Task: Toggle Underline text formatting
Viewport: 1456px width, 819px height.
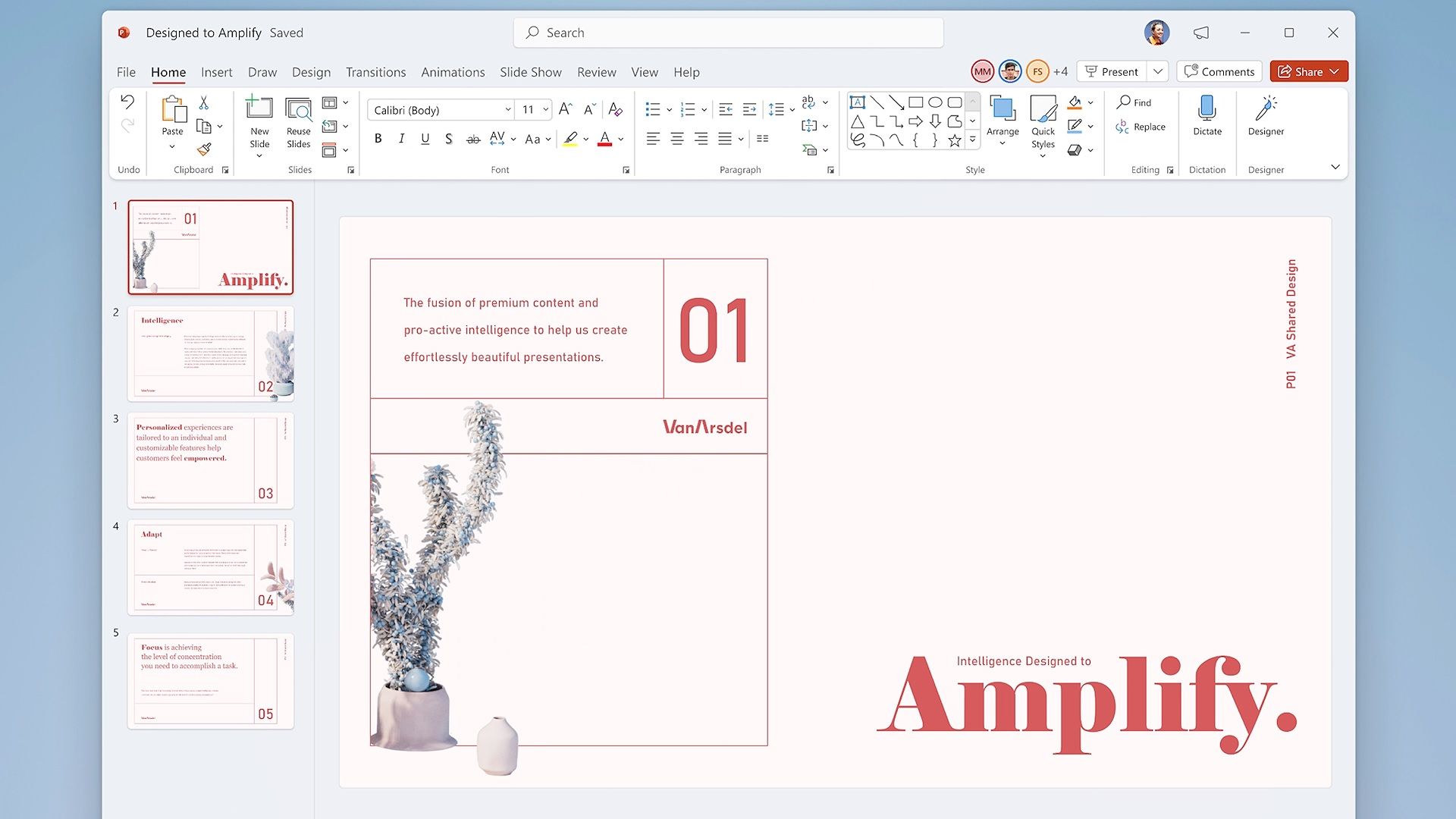Action: point(425,139)
